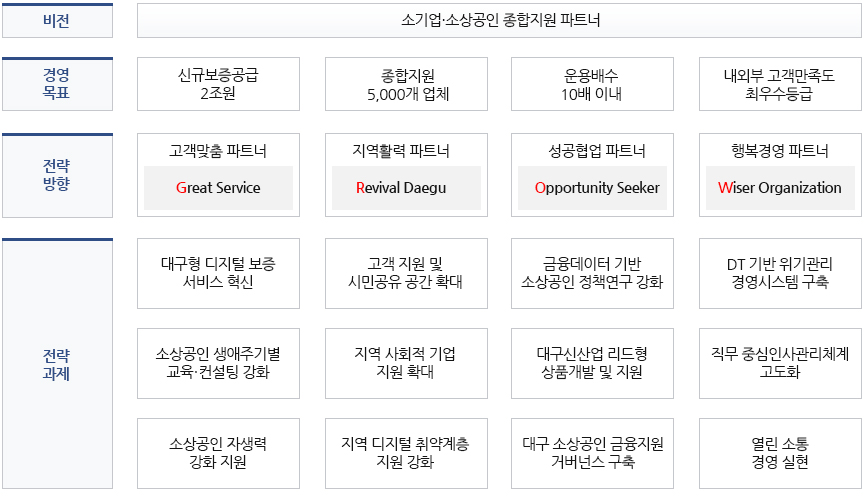
Task: Select the 열린 소통 경영 실현 box
Action: (780, 454)
